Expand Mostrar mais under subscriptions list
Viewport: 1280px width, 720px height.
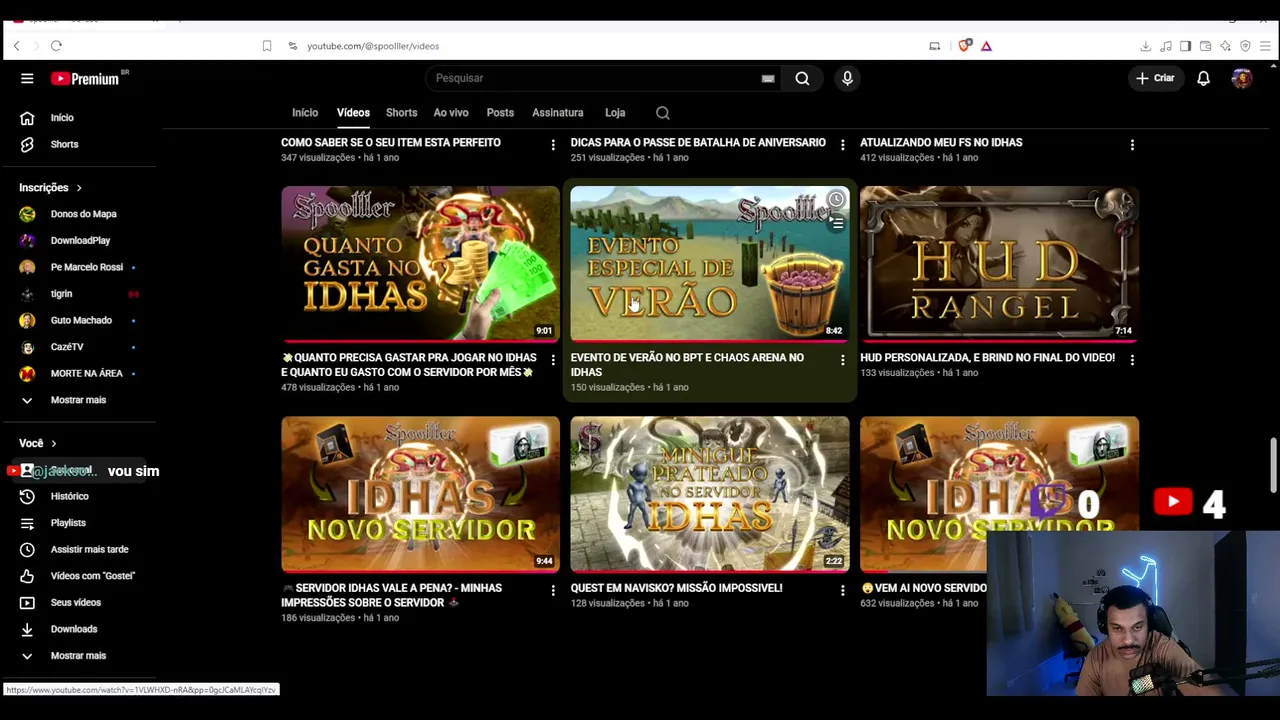78,400
